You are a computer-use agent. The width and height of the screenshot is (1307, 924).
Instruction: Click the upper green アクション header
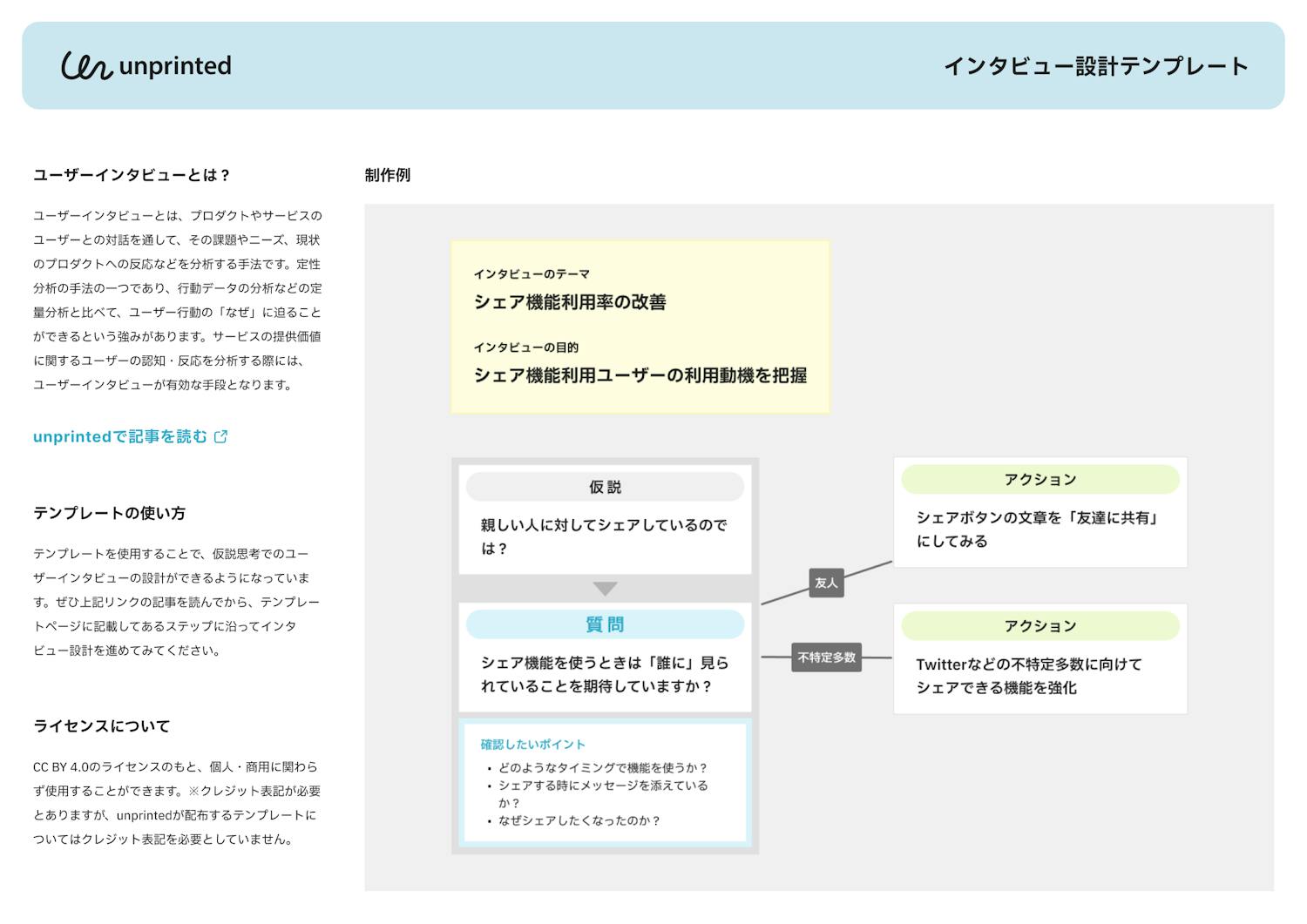(1040, 480)
